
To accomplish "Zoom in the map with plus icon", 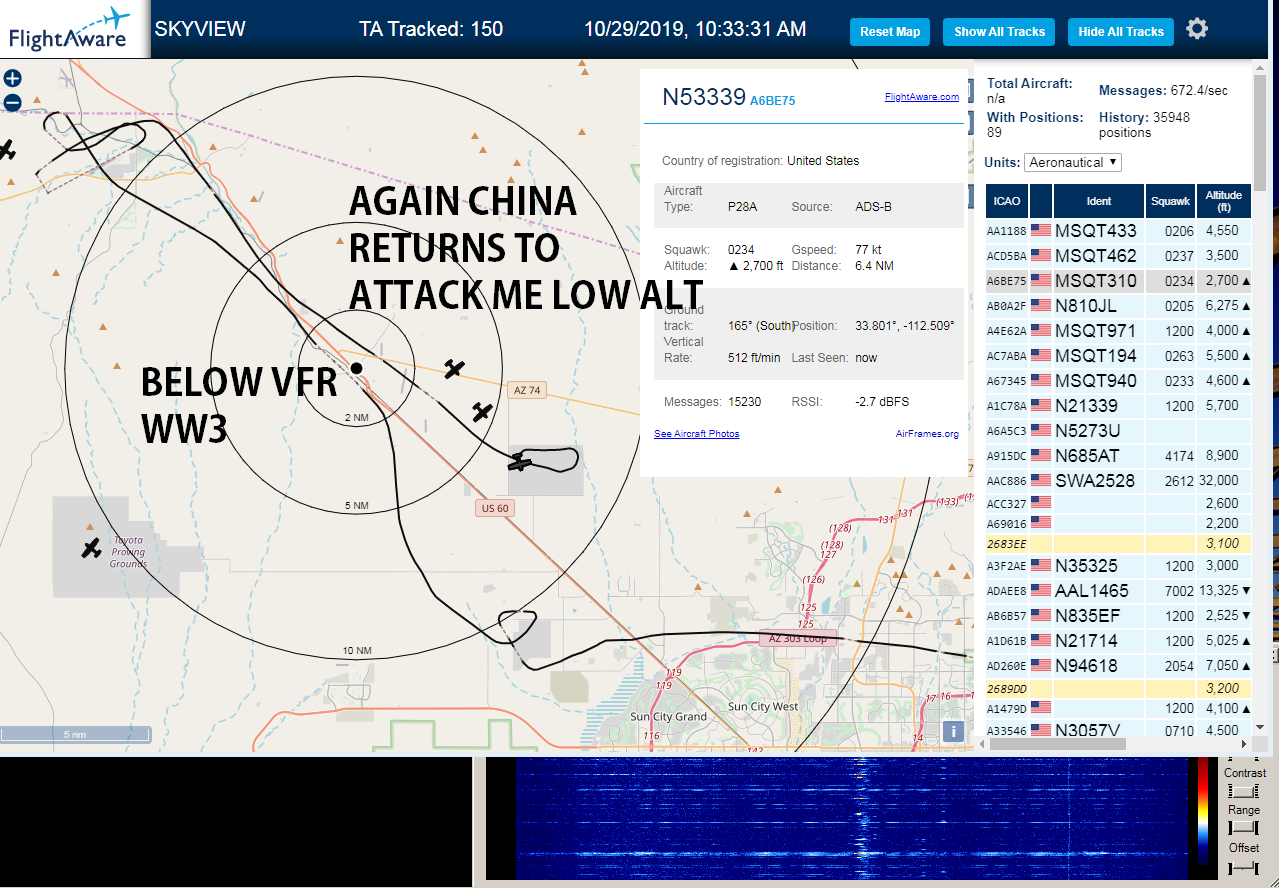I will point(12,78).
